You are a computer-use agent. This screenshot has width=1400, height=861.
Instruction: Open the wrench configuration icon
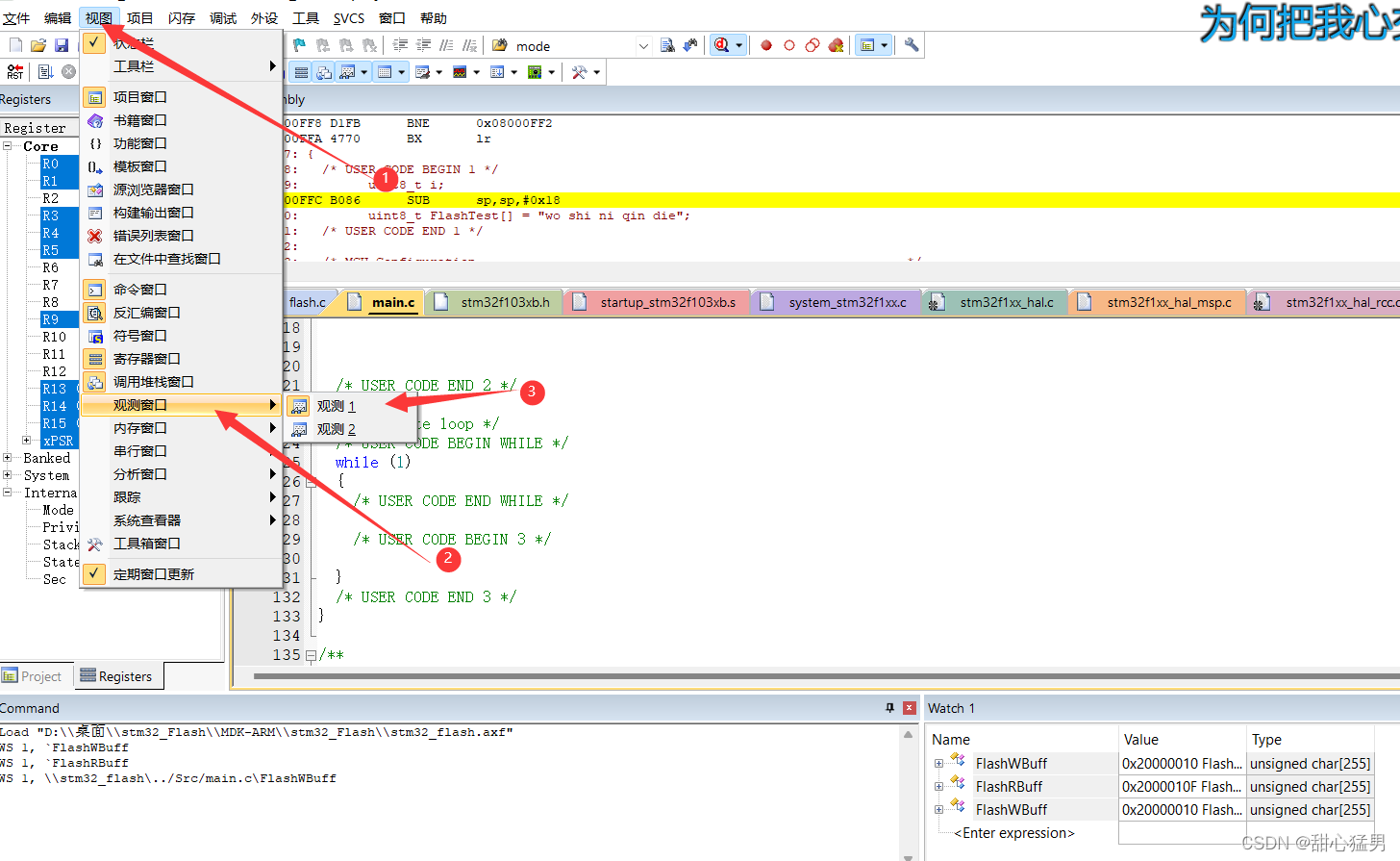tap(912, 45)
